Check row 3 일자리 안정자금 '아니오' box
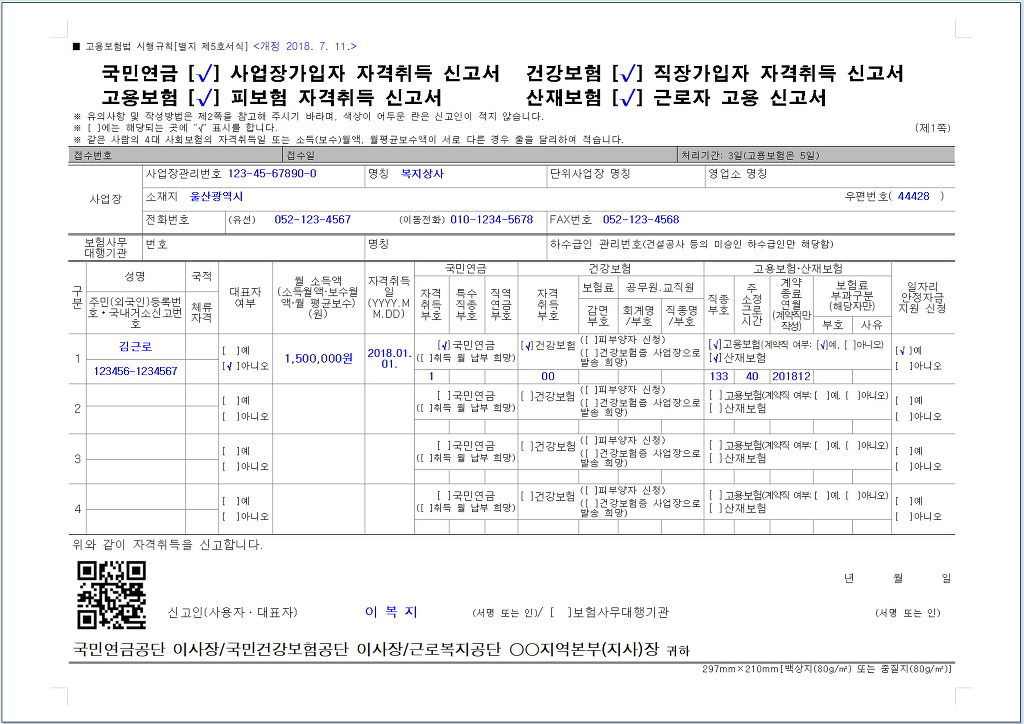 [902, 467]
